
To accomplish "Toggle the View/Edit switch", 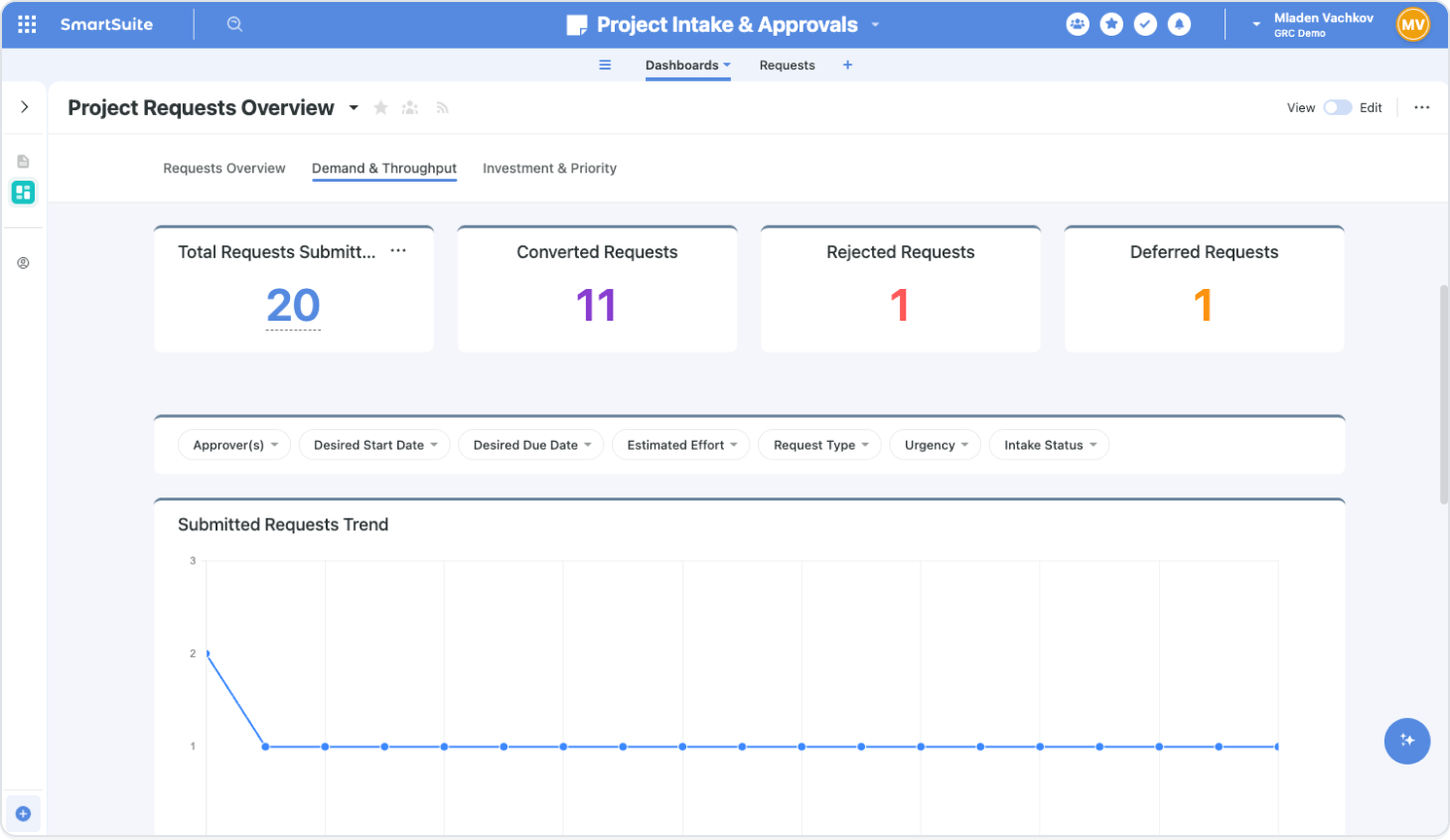I will coord(1337,107).
